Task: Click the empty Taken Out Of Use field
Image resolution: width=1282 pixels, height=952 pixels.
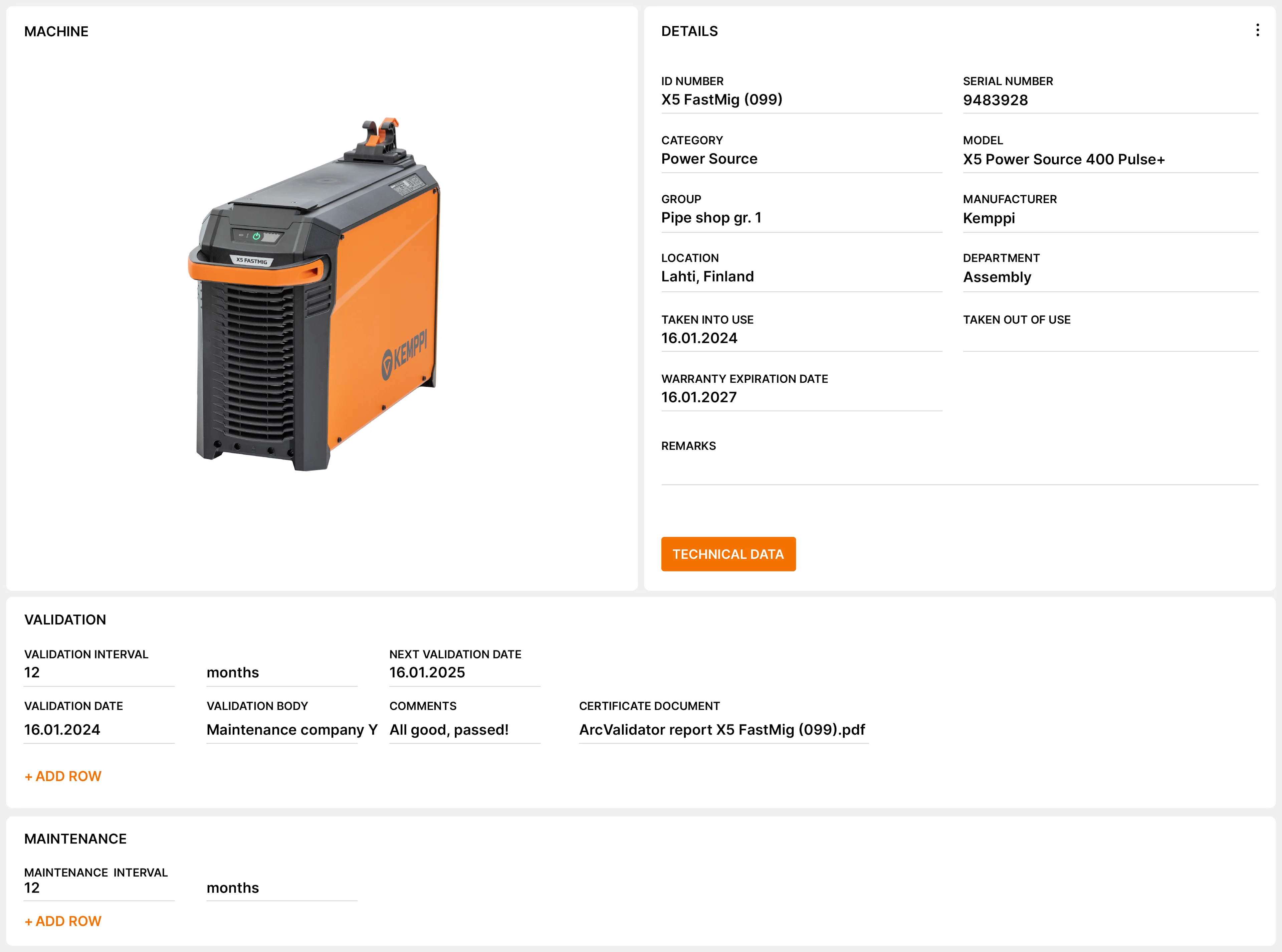Action: tap(1110, 339)
